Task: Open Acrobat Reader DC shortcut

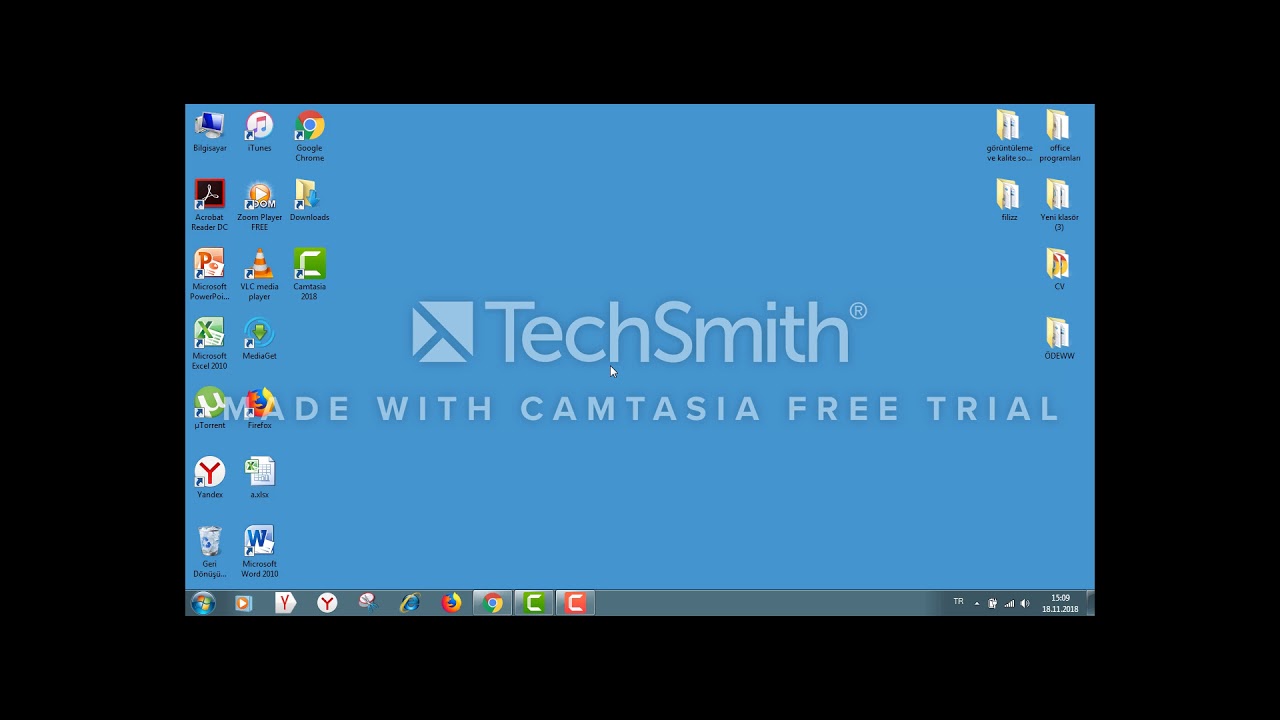Action: pyautogui.click(x=210, y=205)
